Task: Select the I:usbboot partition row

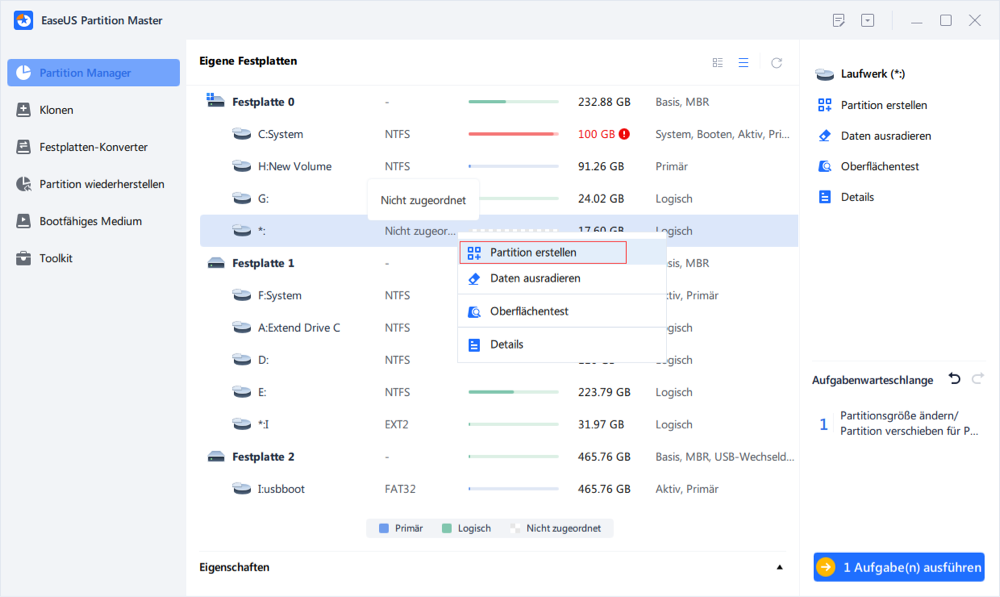Action: coord(499,489)
